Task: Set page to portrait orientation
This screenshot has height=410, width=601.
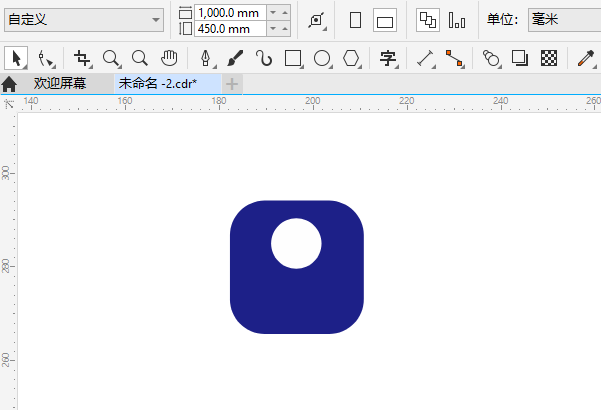Action: [x=356, y=20]
